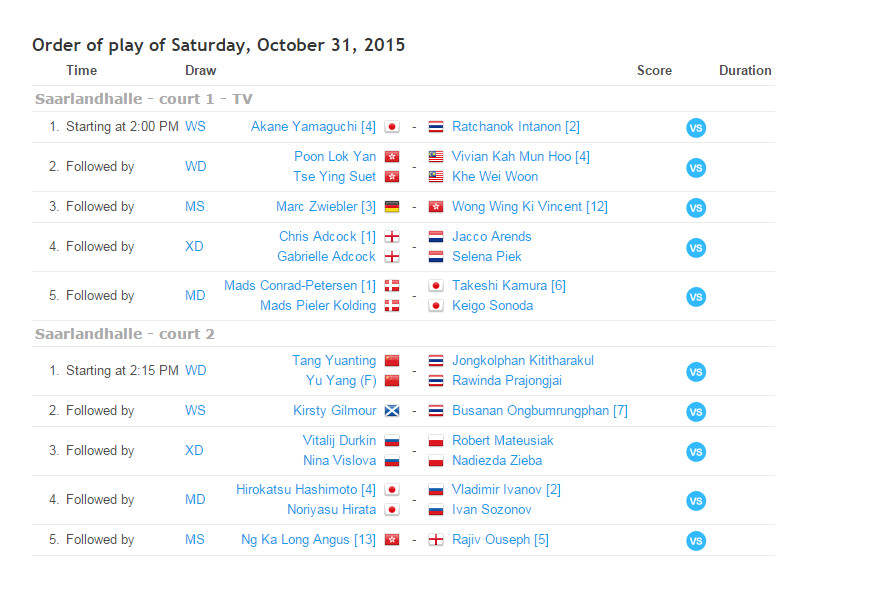Open WS draw link for first match

pos(195,127)
